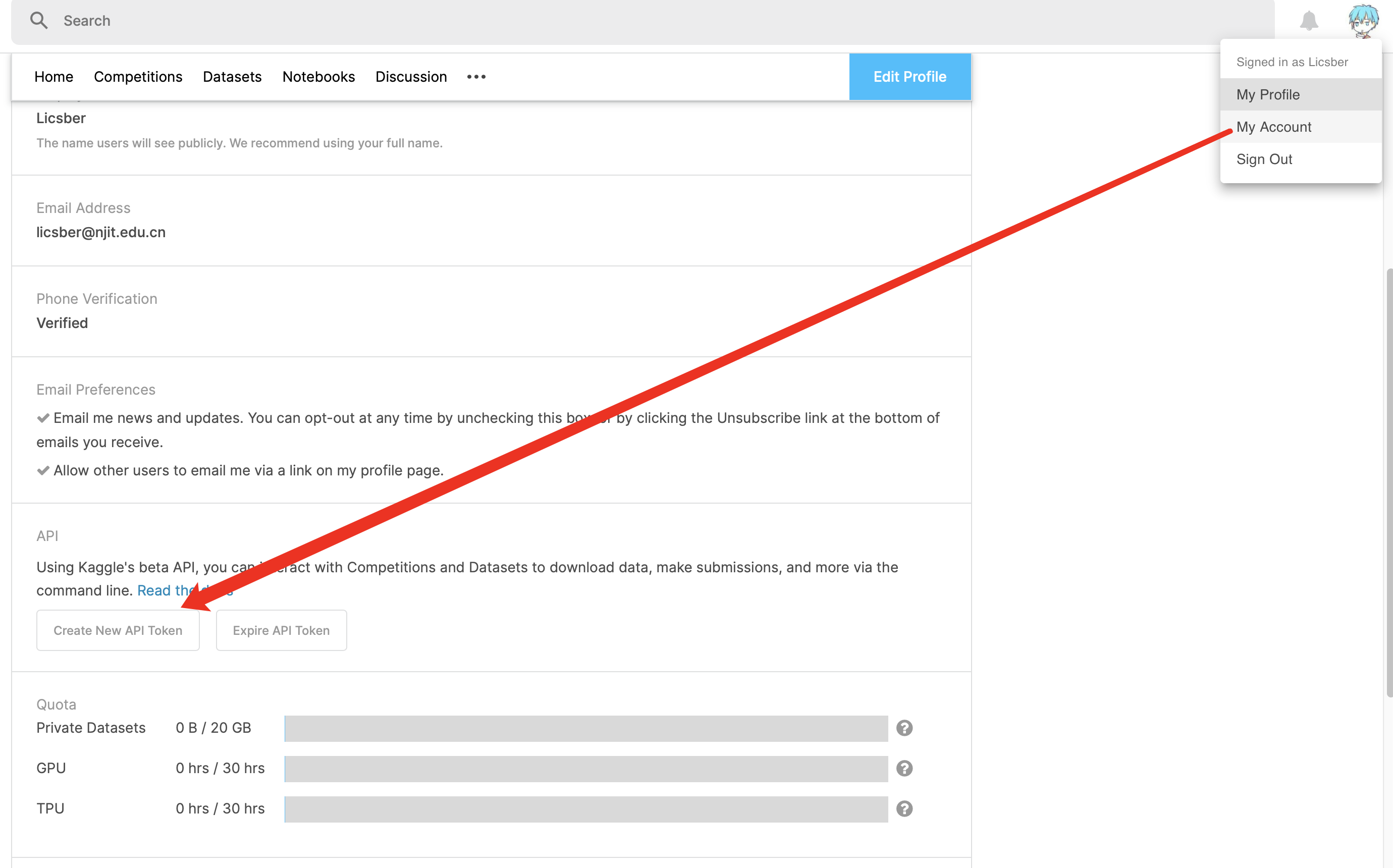Open the Datasets section

pos(232,77)
